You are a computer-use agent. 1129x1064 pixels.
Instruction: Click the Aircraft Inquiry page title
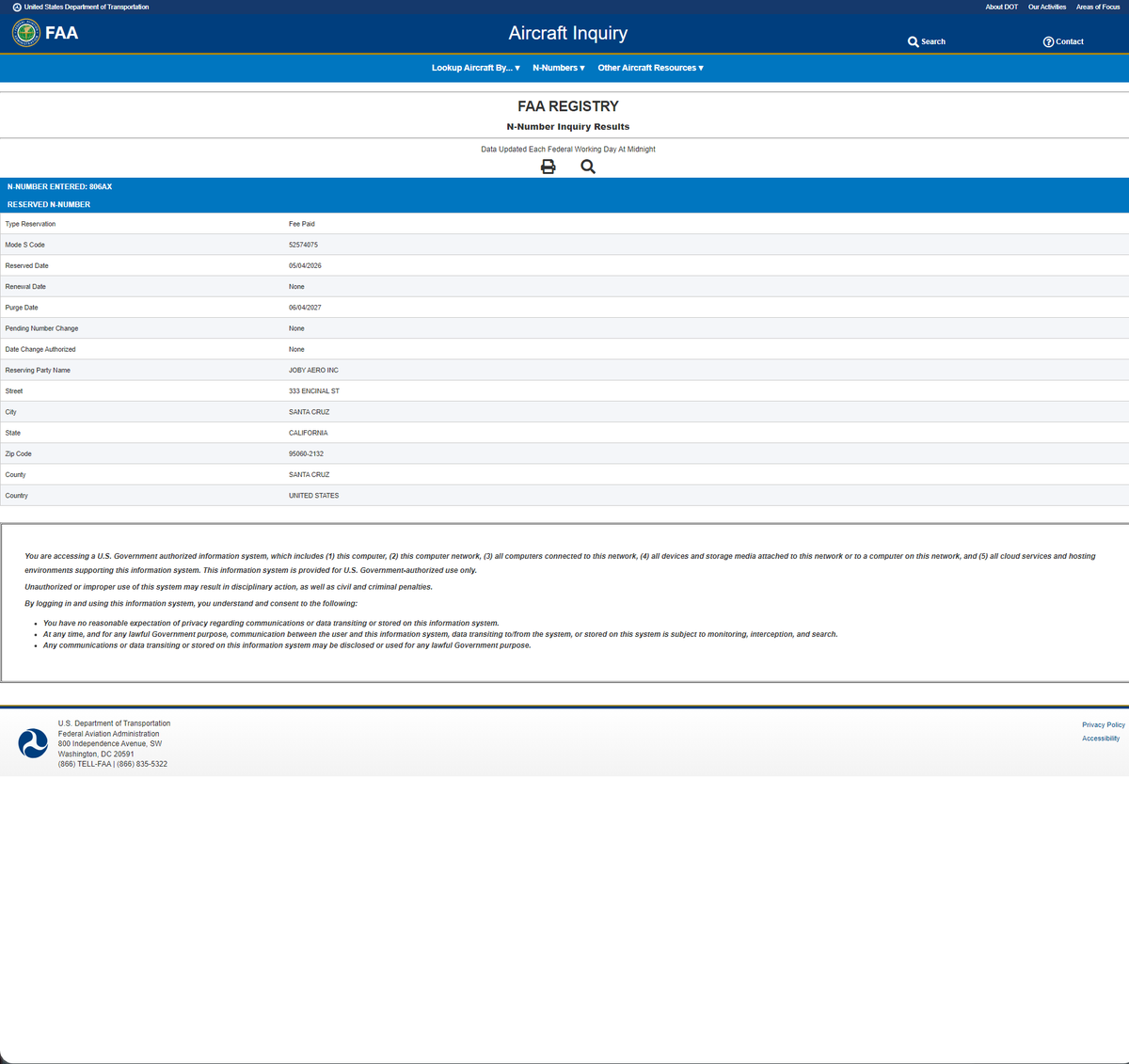pos(568,33)
